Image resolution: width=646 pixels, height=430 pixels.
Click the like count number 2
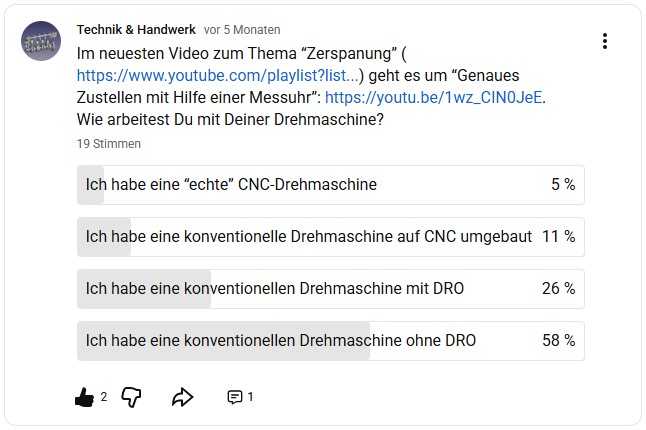(104, 397)
